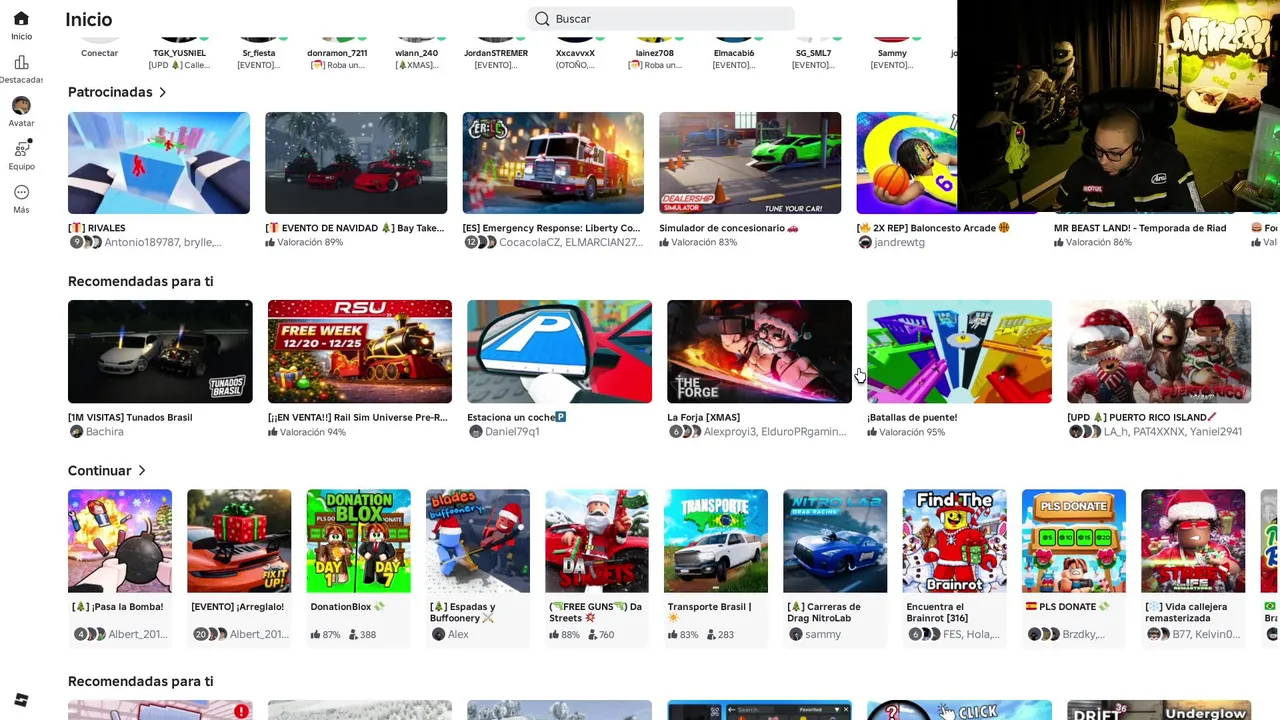
Task: Focus the Buscar search field
Action: 661,18
